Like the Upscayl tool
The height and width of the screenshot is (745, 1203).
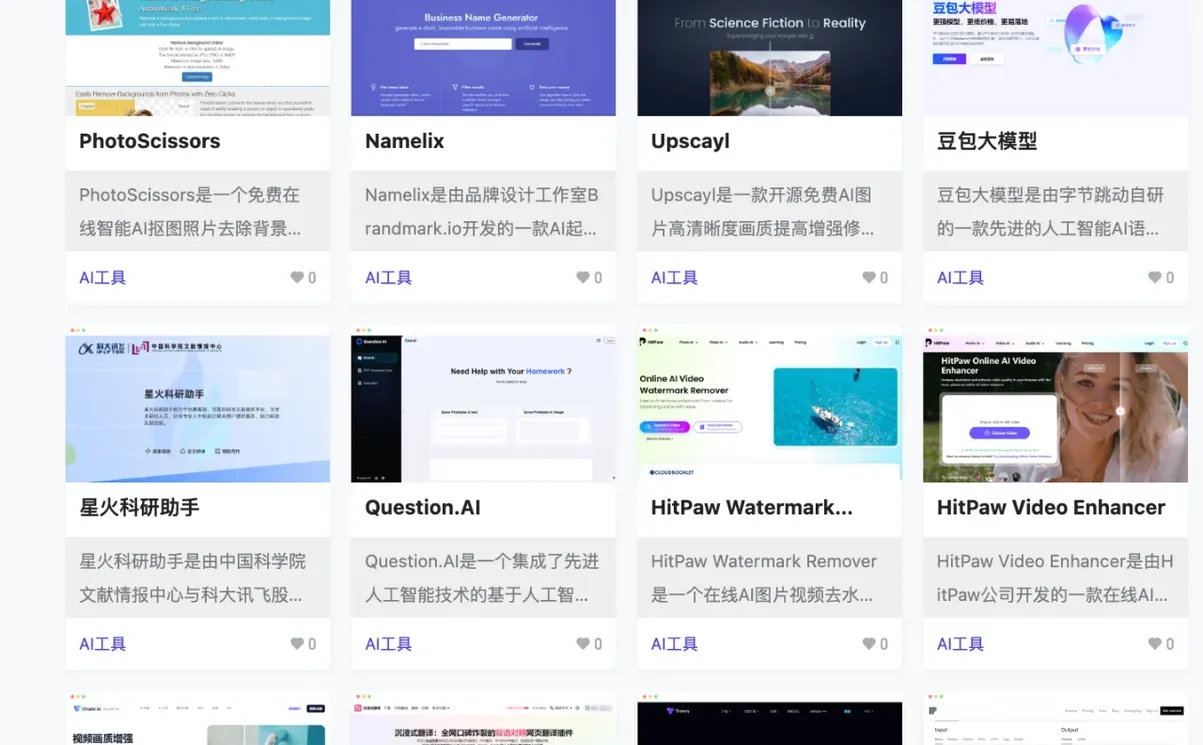pos(866,277)
